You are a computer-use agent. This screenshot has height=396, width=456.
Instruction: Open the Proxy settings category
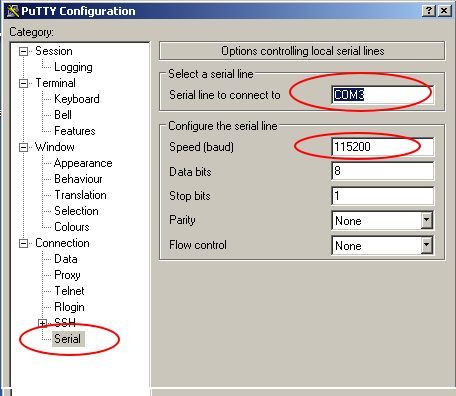point(67,275)
